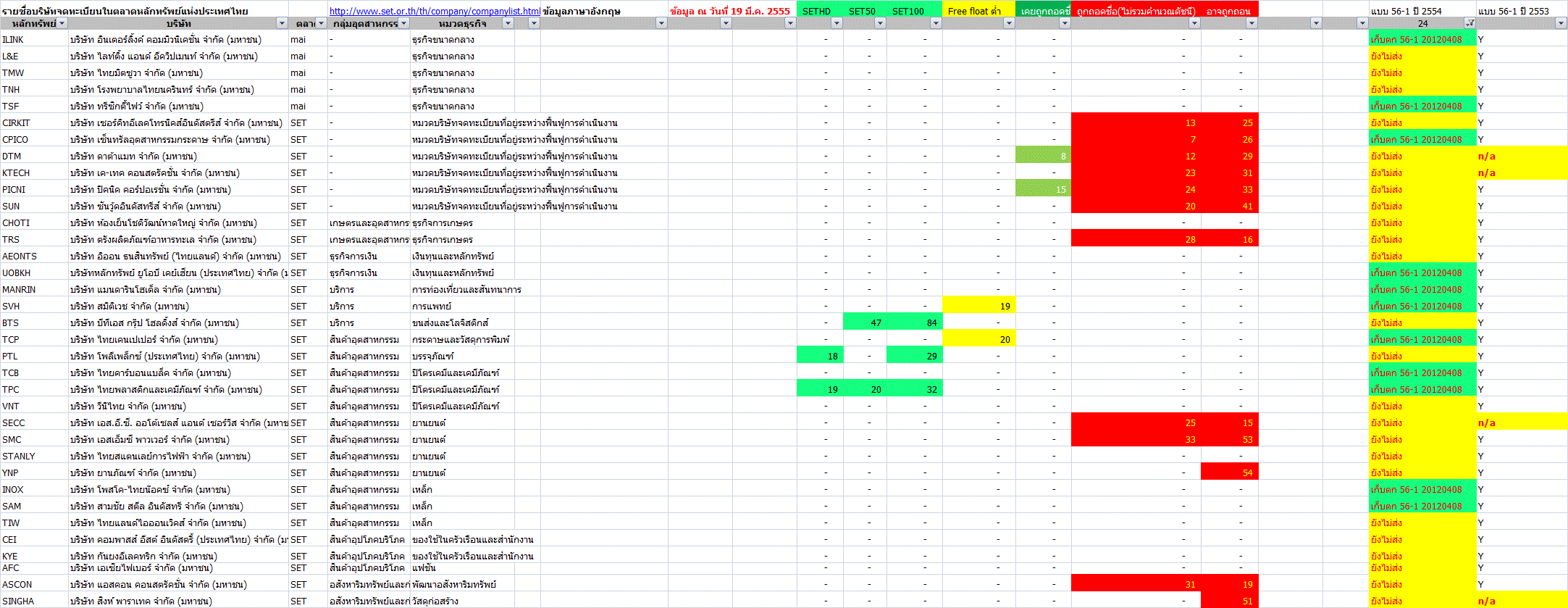Screen dimensions: 1568x608
Task: Open the แบบ 56-1 ปี 2553 column filter dropdown
Action: 1561,23
